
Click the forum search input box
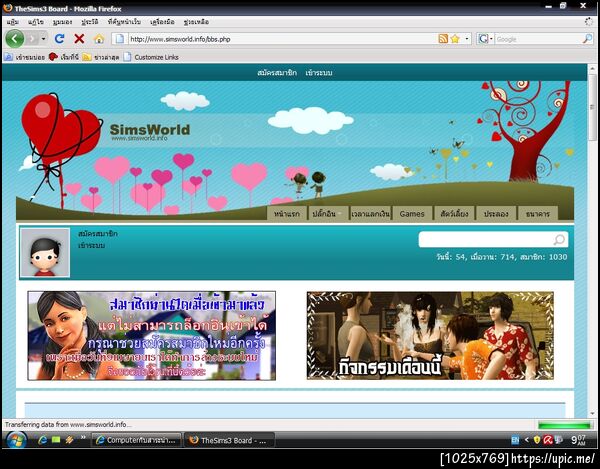click(x=486, y=239)
